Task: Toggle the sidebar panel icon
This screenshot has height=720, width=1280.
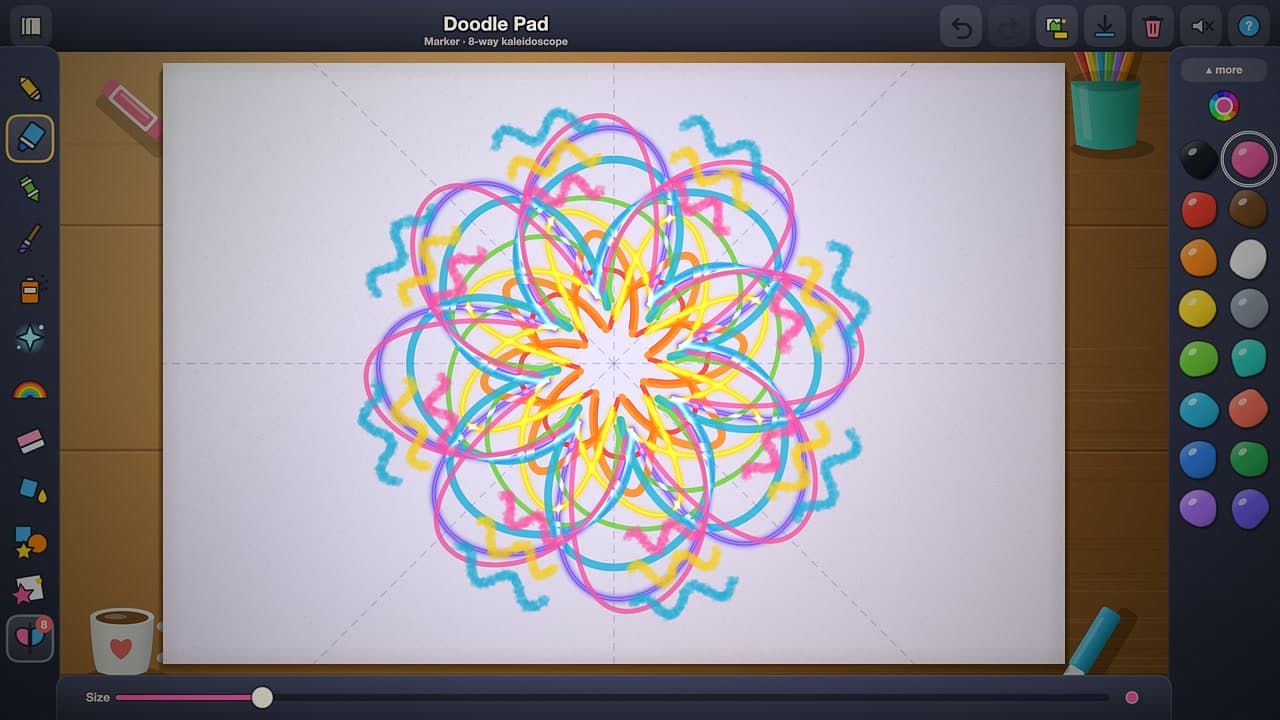Action: (31, 26)
